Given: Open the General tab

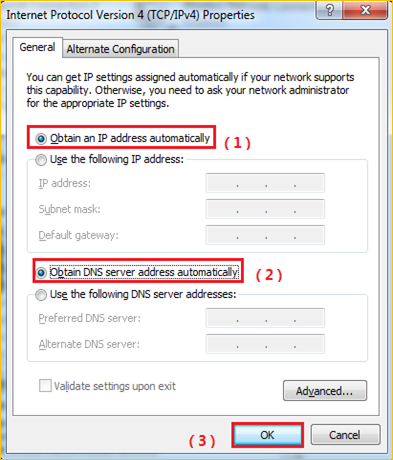Looking at the screenshot, I should pos(37,47).
